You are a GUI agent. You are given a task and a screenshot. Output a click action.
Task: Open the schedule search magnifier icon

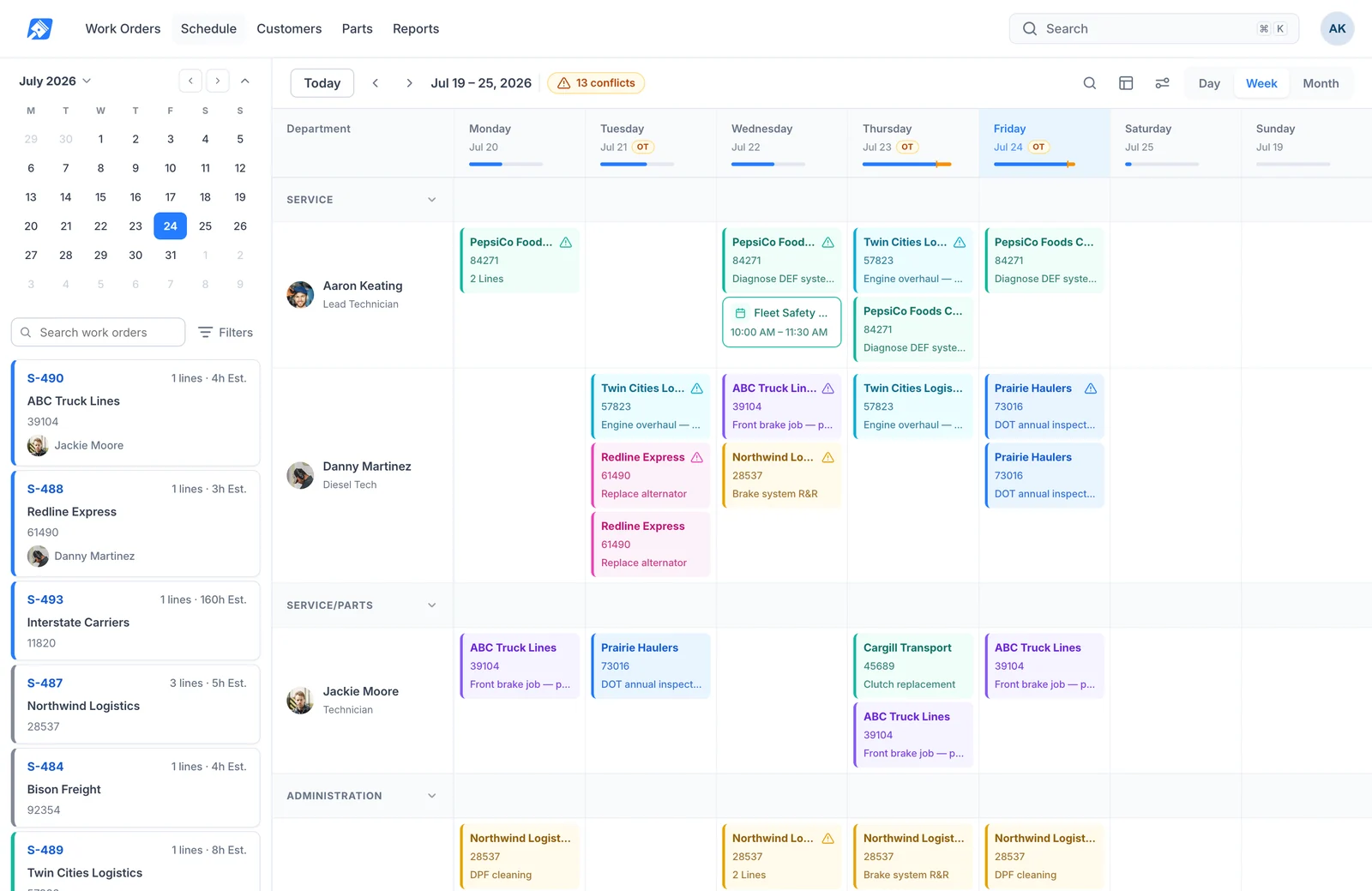coord(1089,83)
